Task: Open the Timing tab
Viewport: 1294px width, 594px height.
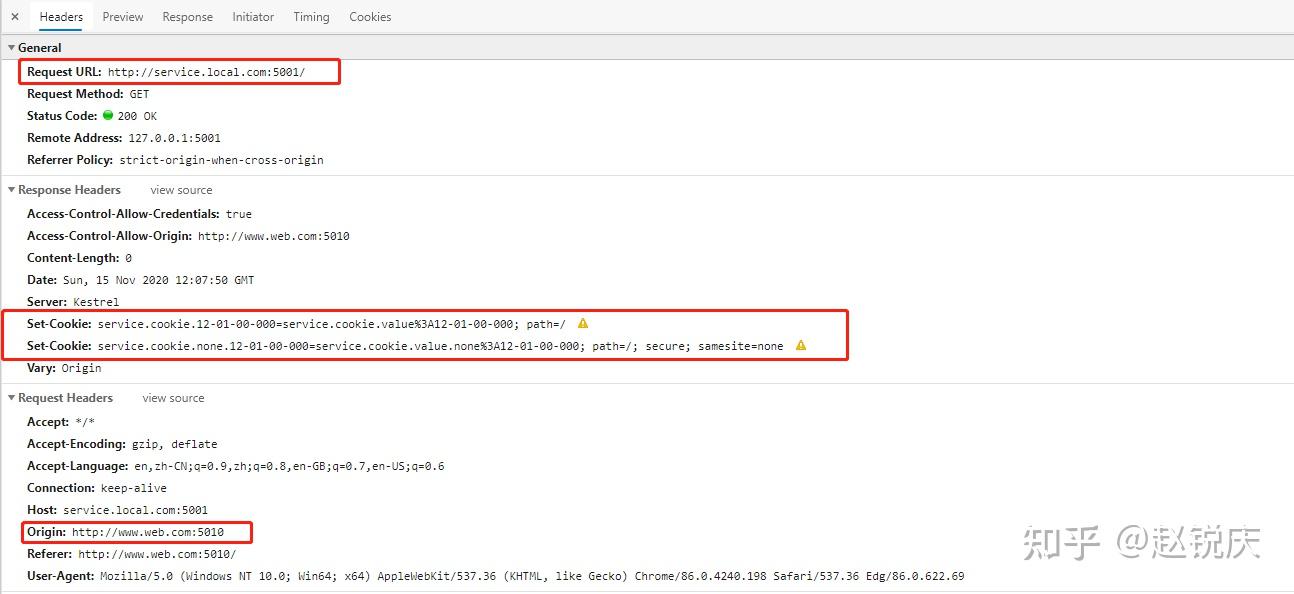Action: click(x=311, y=16)
